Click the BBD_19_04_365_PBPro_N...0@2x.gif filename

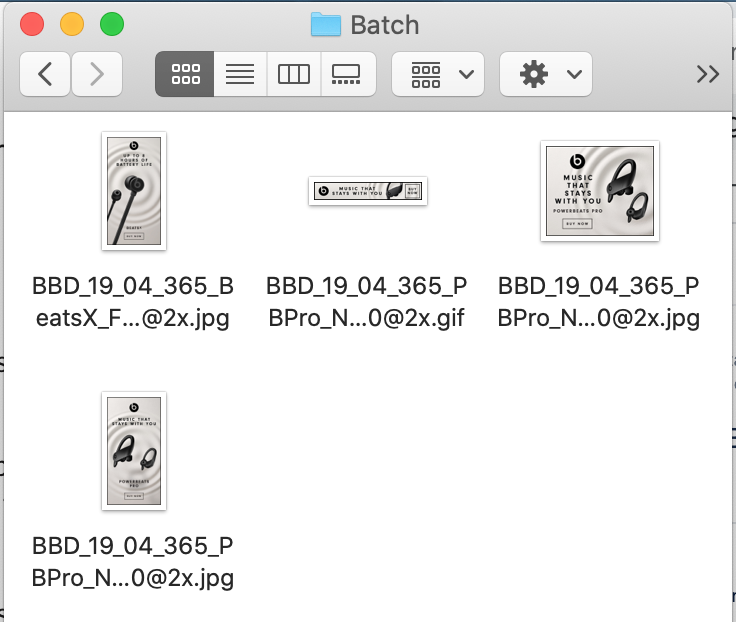point(367,303)
